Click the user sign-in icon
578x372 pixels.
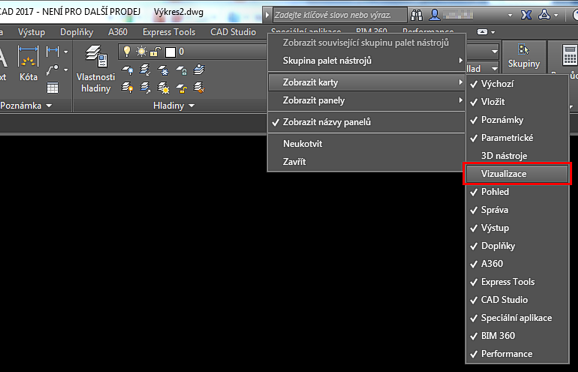pyautogui.click(x=435, y=15)
